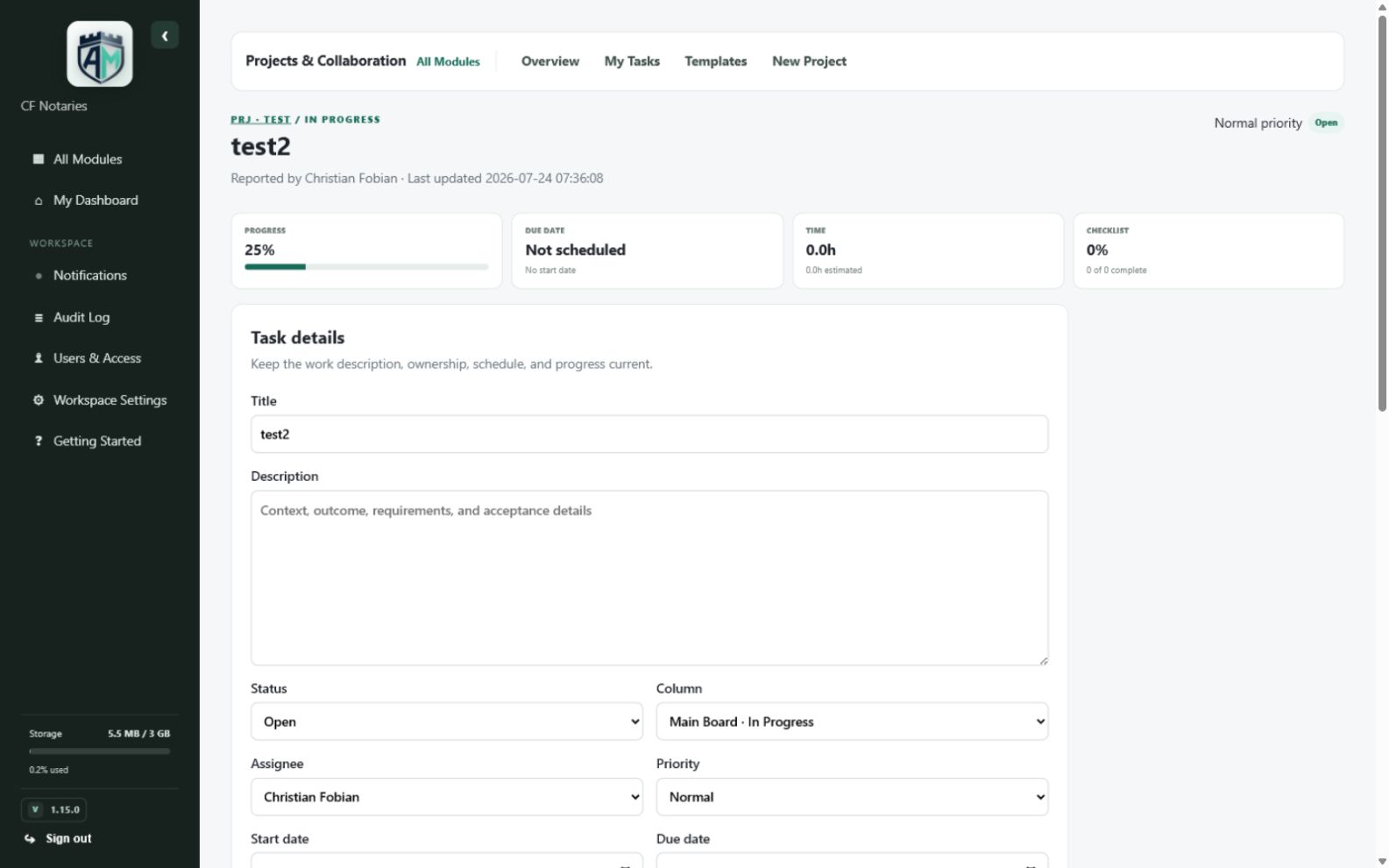Viewport: 1389px width, 868px height.
Task: Click the Task details heading
Action: [x=297, y=338]
